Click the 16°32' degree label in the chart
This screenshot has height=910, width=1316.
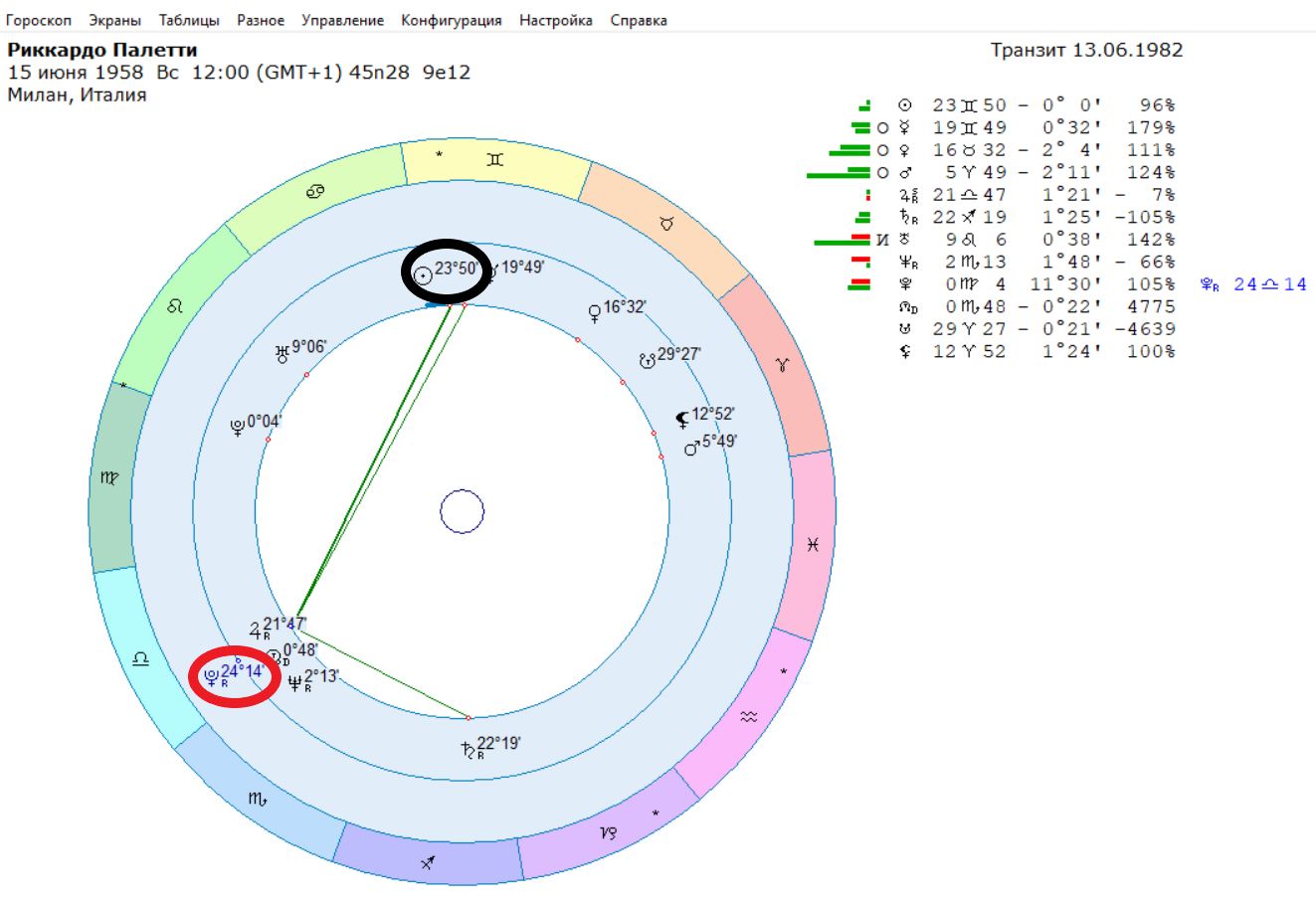(x=626, y=306)
